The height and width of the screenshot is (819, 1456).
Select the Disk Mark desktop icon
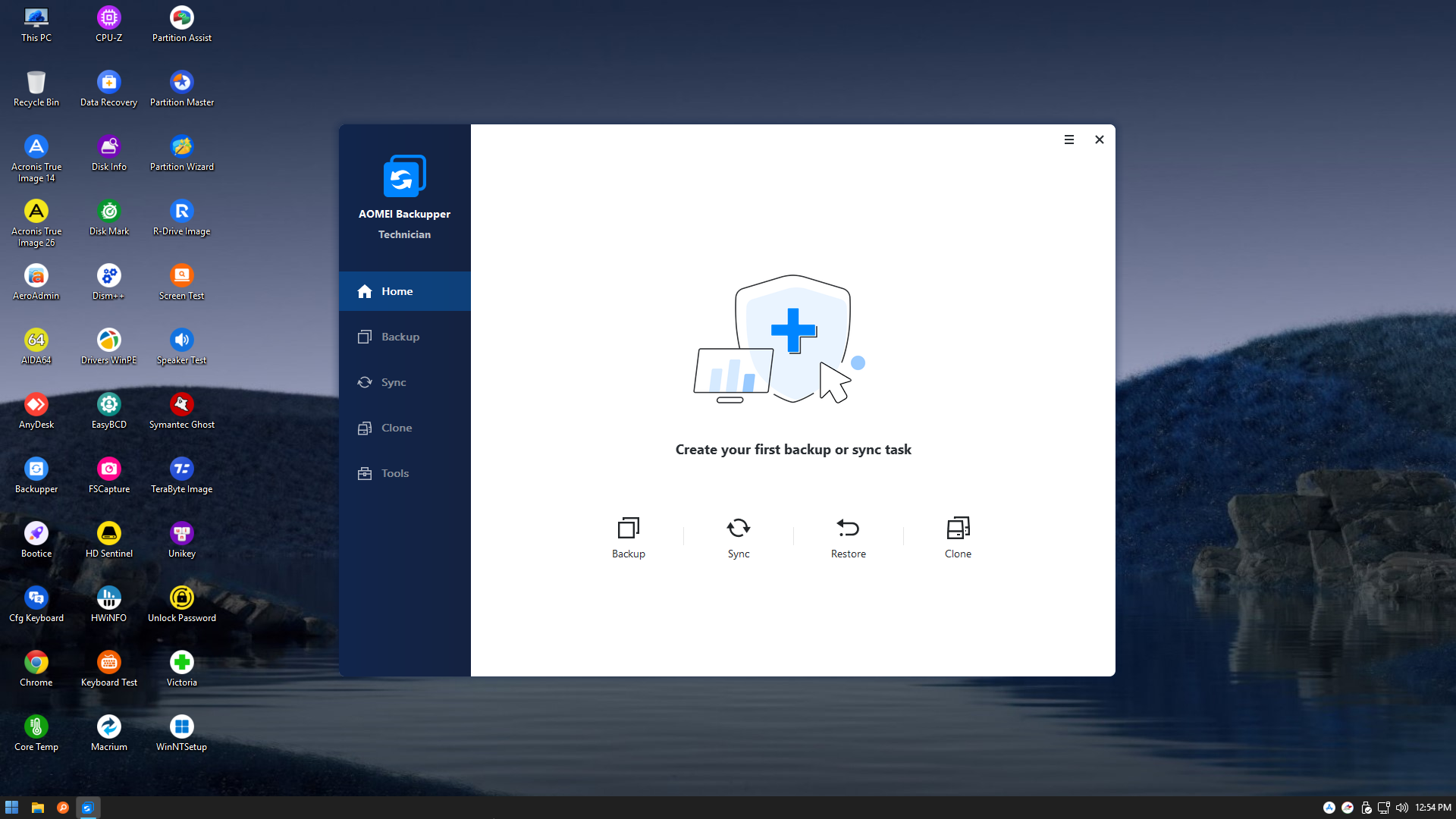[x=109, y=218]
